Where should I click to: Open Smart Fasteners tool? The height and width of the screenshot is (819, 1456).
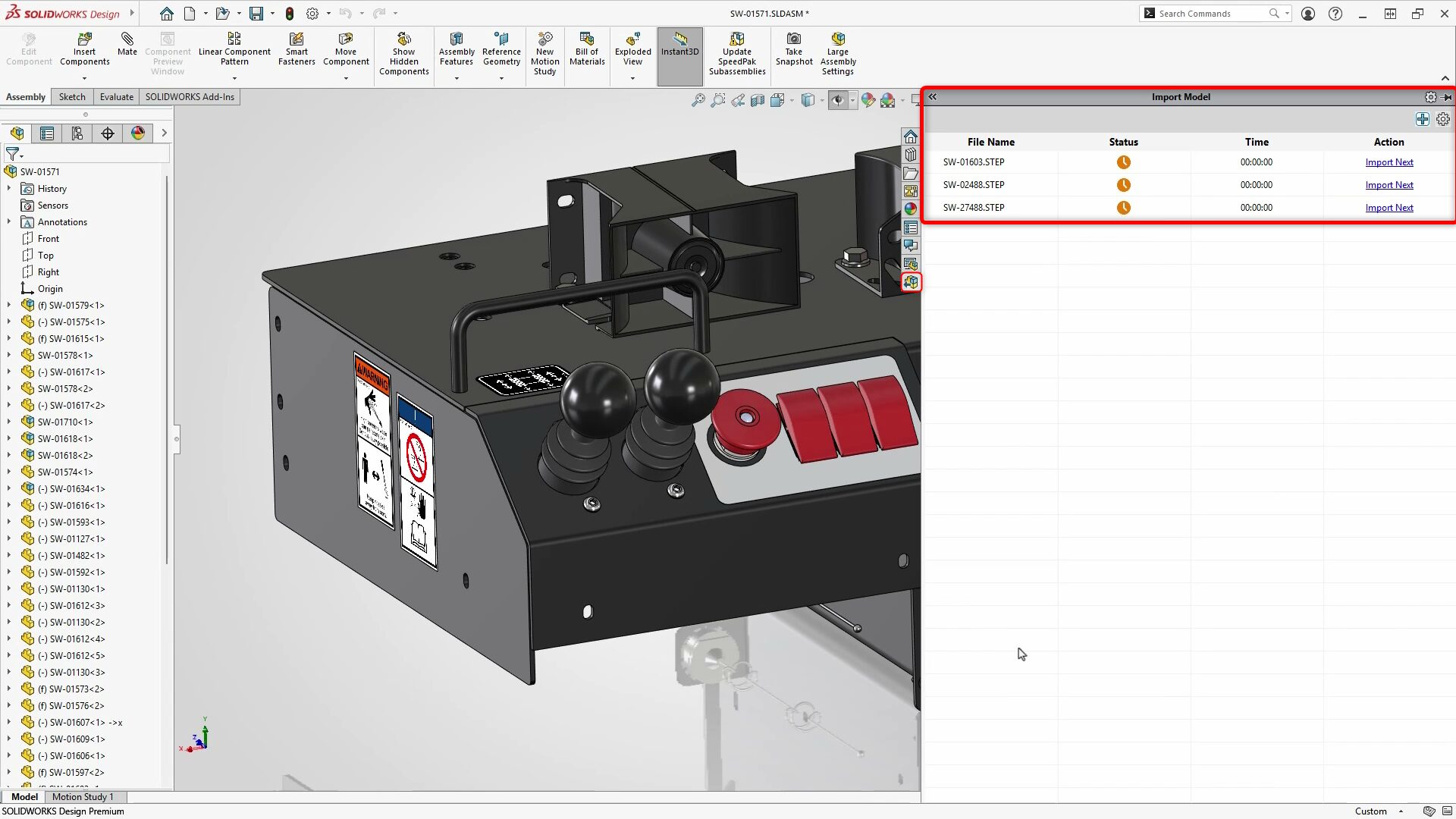tap(297, 39)
